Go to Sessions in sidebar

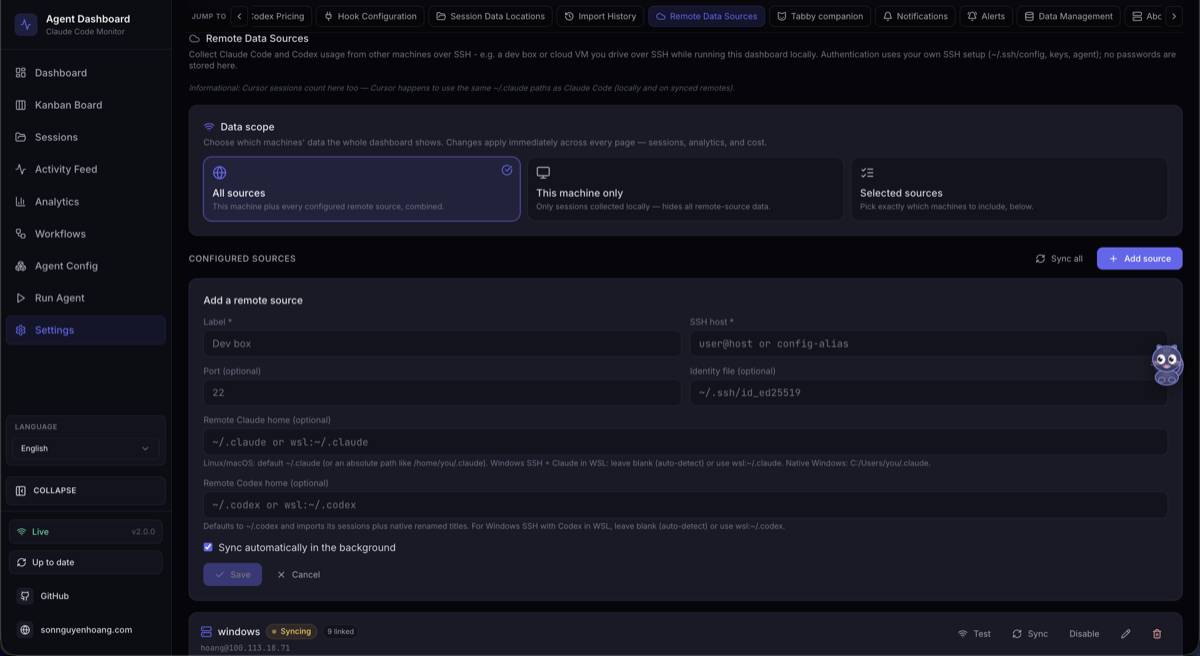pos(85,137)
